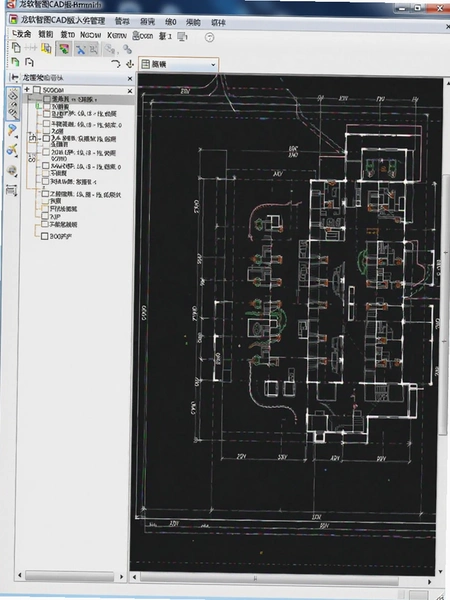Click the green page icon in third toolbar row
Image resolution: width=450 pixels, height=600 pixels.
tap(15, 62)
